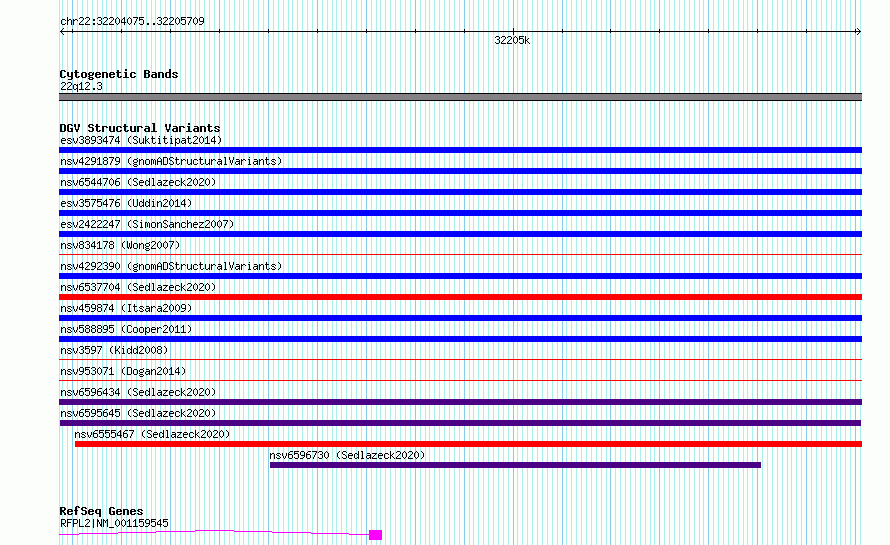890x545 pixels.
Task: Click the magenta RFPL2 intron line
Action: click(x=214, y=531)
